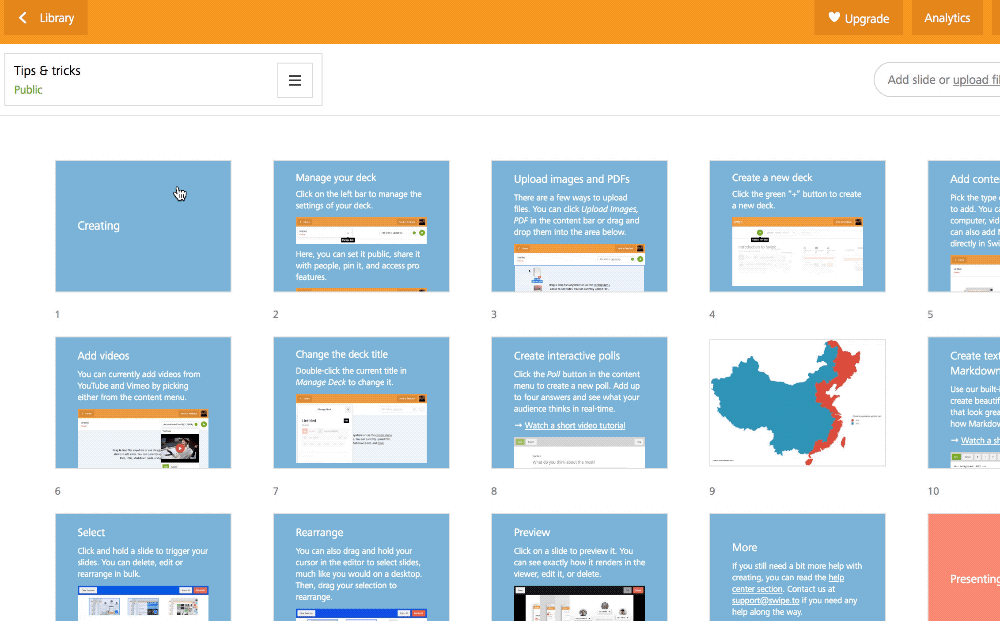Select the Change the deck title slide
The image size is (1000, 621).
[361, 402]
